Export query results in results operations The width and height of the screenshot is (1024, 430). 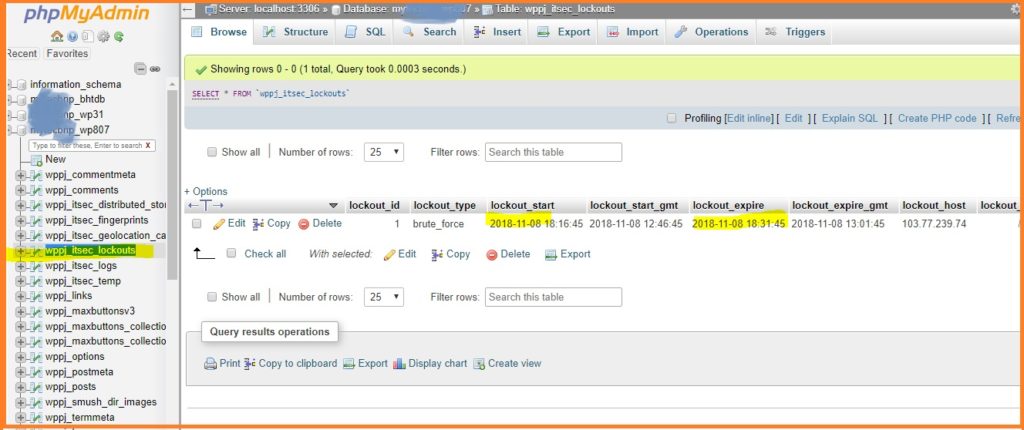(365, 364)
